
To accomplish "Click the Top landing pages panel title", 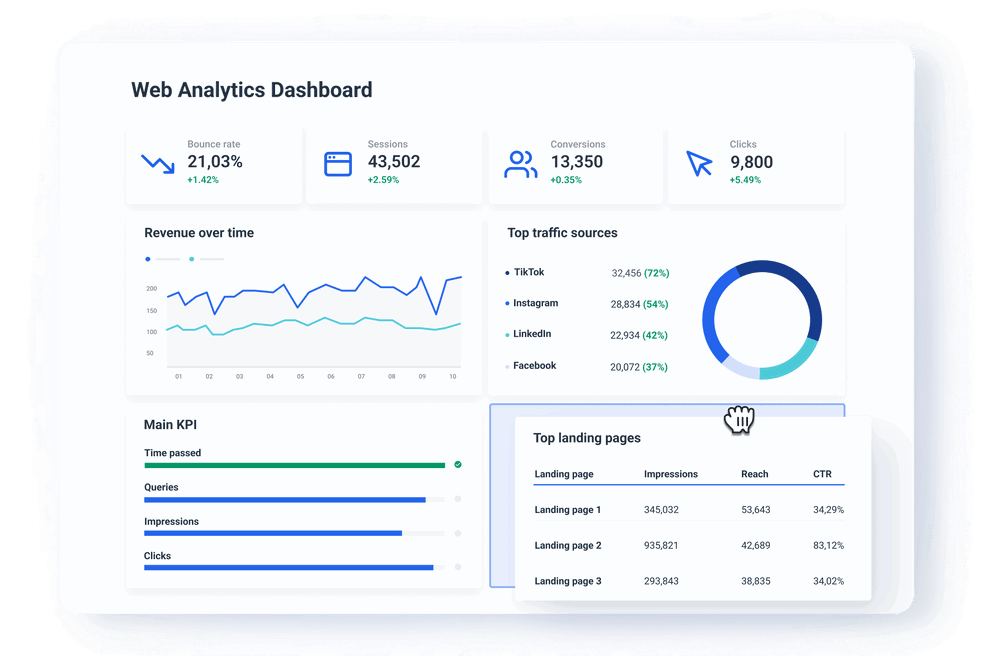I will [590, 438].
